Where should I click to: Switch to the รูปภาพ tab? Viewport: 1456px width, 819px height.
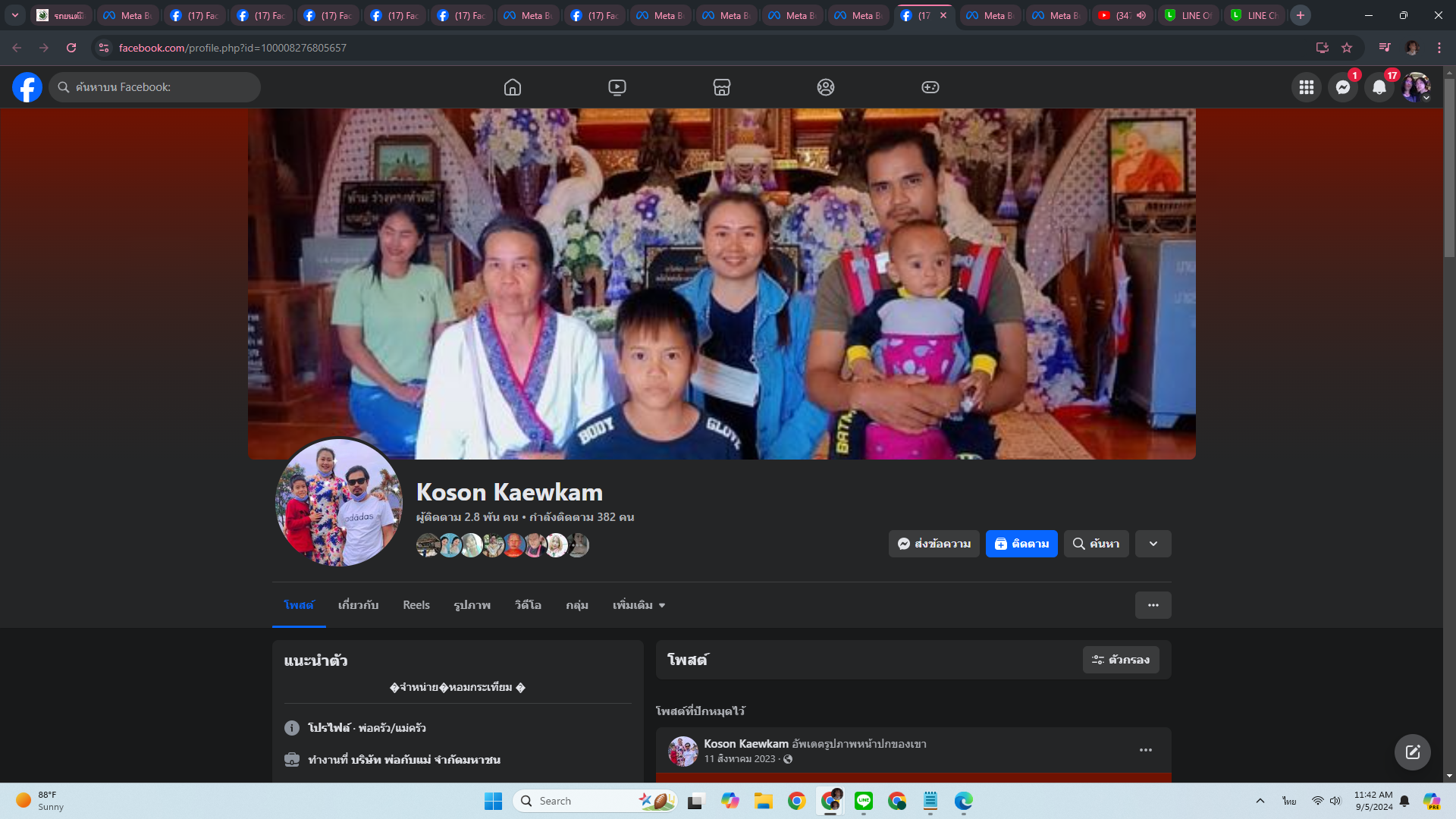tap(472, 605)
